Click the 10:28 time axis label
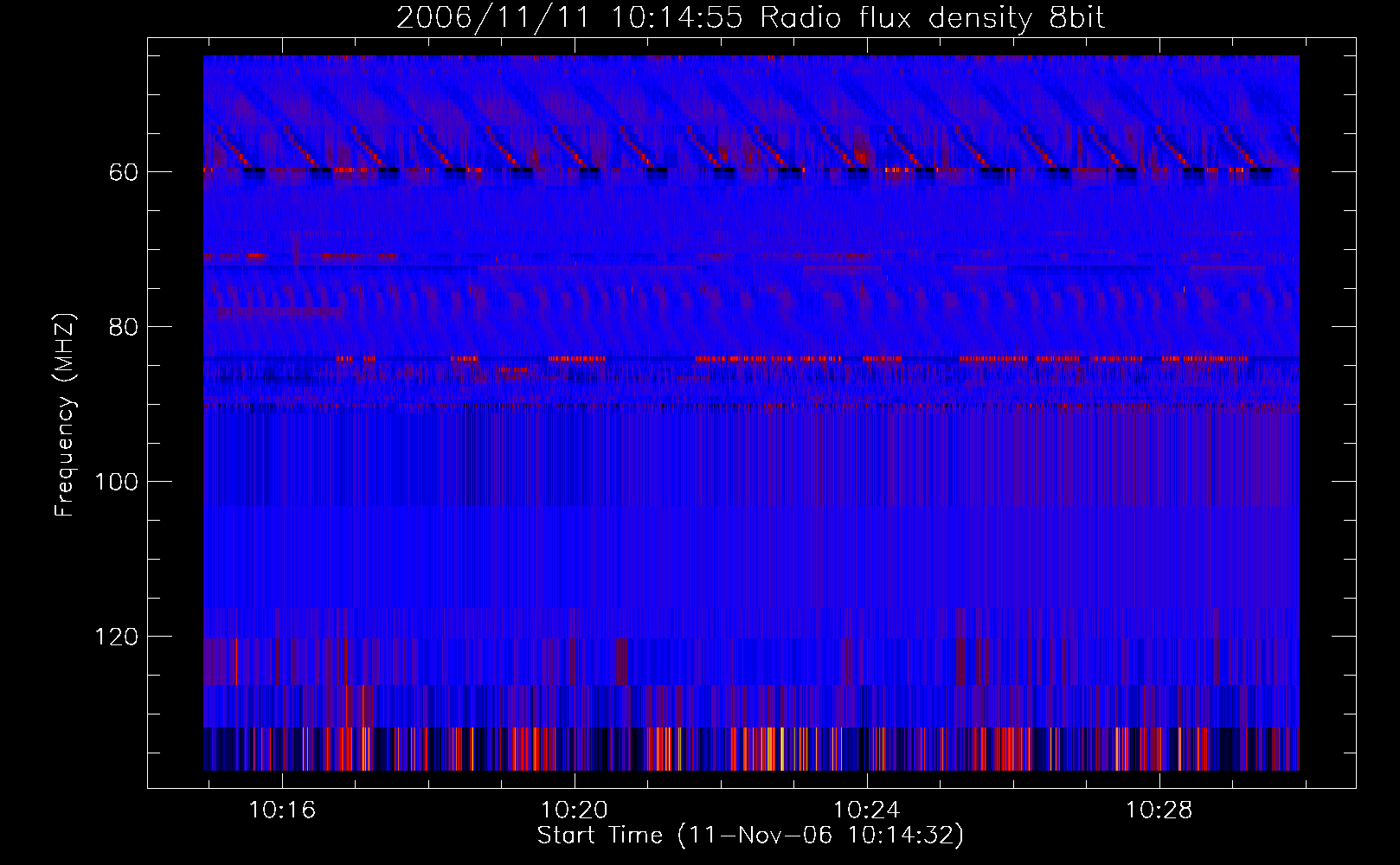The height and width of the screenshot is (865, 1400). click(1159, 811)
